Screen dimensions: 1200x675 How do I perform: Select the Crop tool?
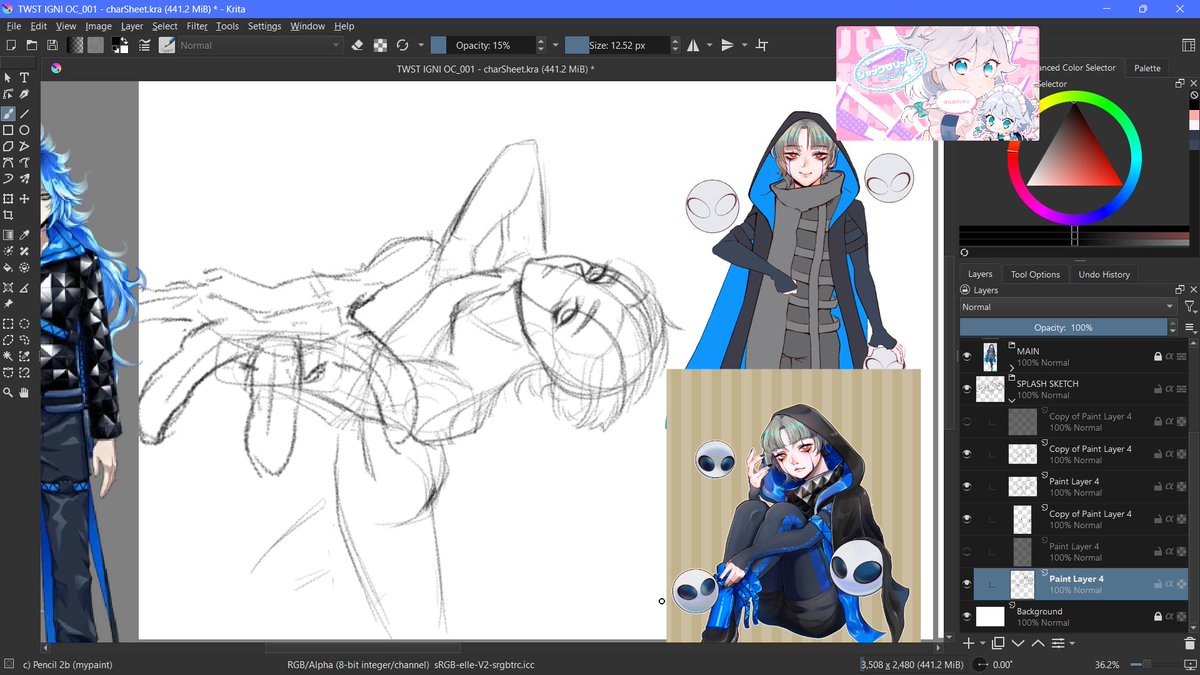[x=8, y=215]
